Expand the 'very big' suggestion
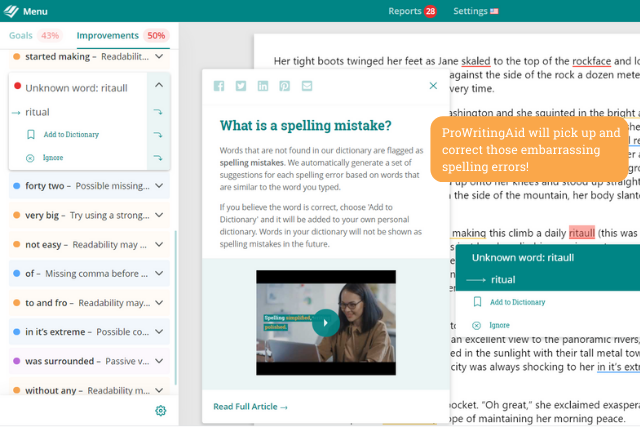Viewport: 640px width, 427px height. [159, 215]
